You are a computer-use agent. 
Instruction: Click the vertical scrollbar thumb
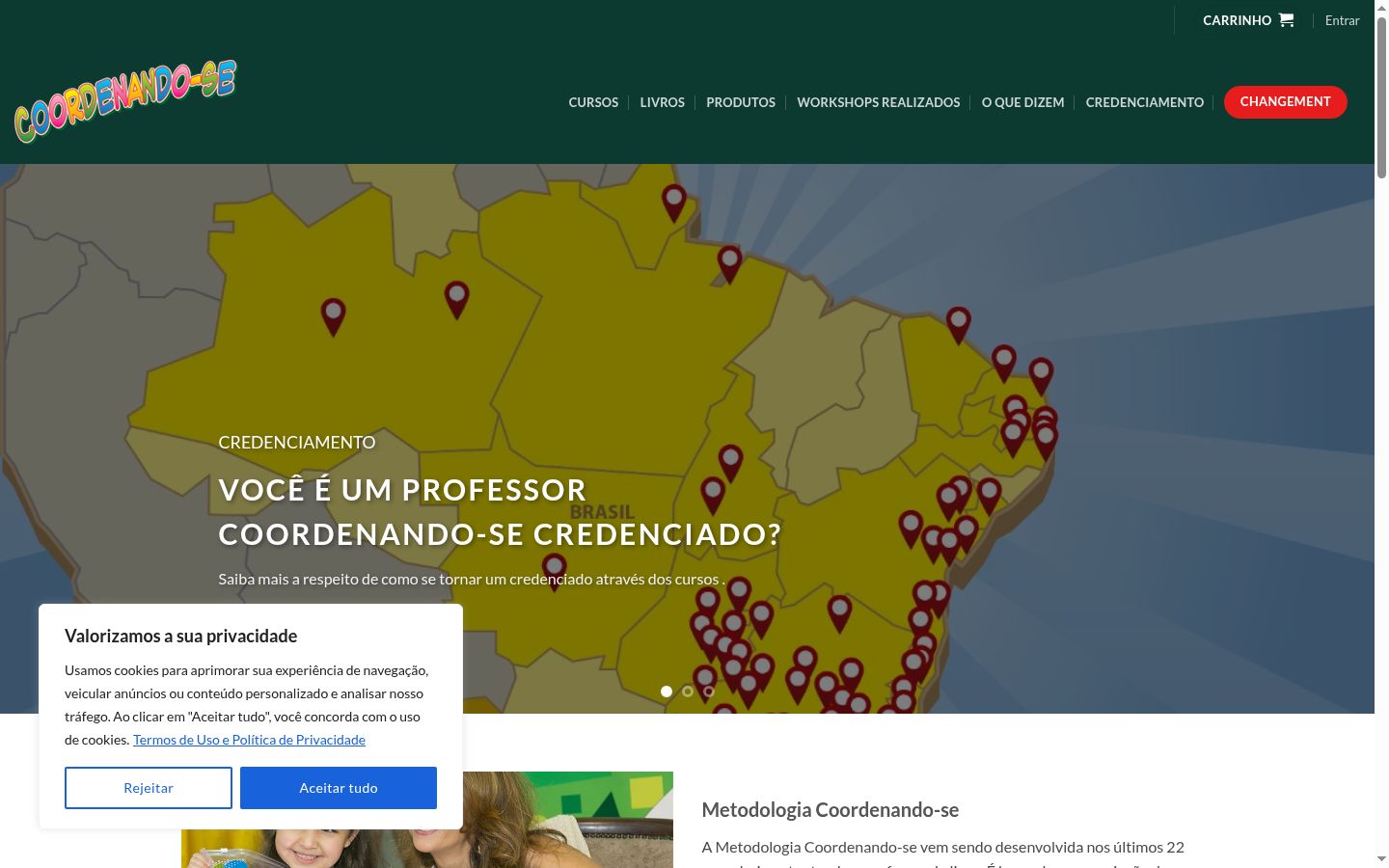click(x=1381, y=96)
